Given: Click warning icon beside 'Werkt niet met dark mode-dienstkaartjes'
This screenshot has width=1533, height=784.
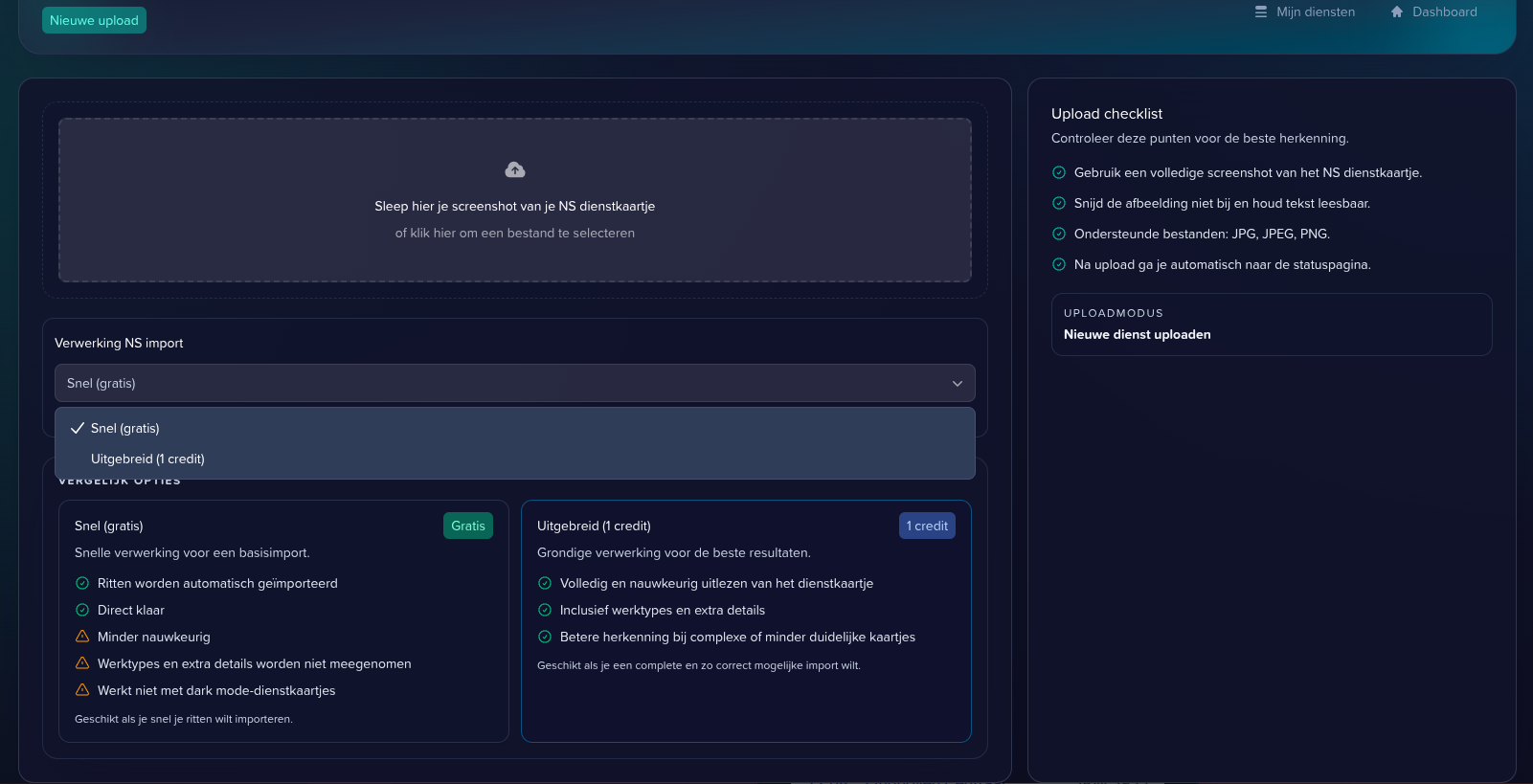Looking at the screenshot, I should (x=82, y=690).
